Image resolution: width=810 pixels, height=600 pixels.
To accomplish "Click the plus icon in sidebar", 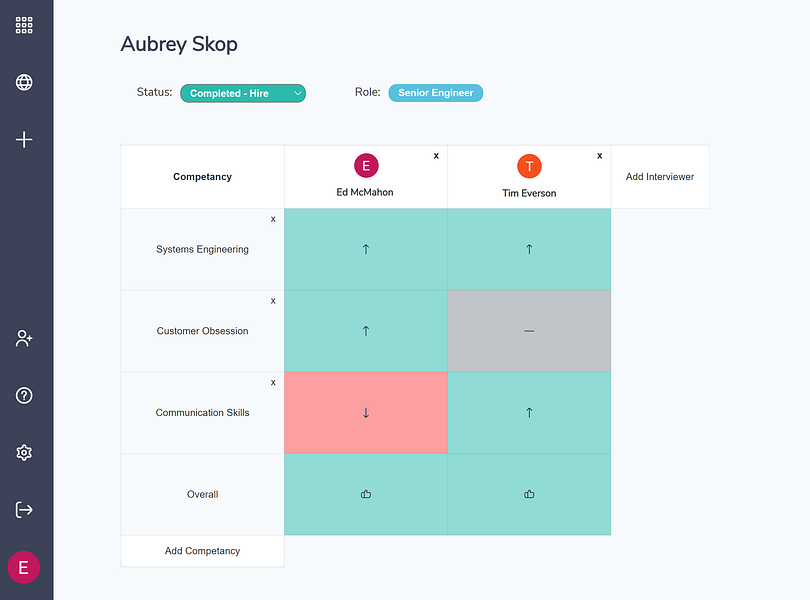I will [x=24, y=140].
